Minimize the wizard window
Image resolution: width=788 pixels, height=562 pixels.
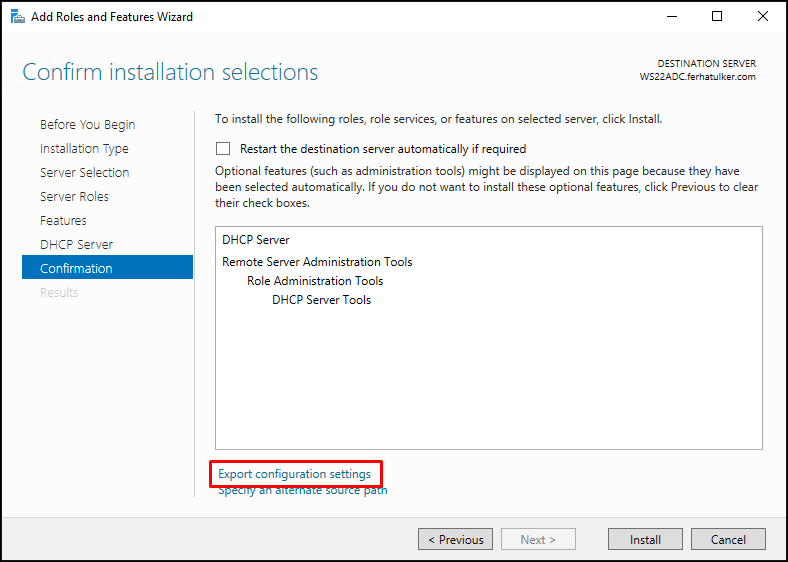672,17
